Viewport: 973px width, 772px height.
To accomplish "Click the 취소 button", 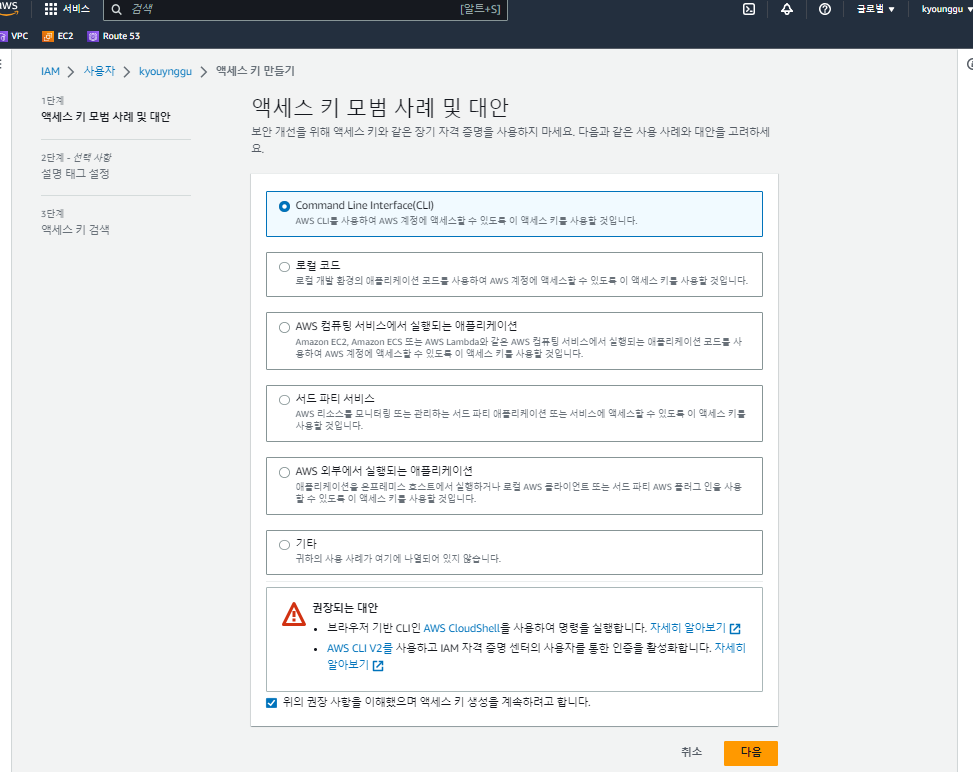I will pyautogui.click(x=691, y=752).
